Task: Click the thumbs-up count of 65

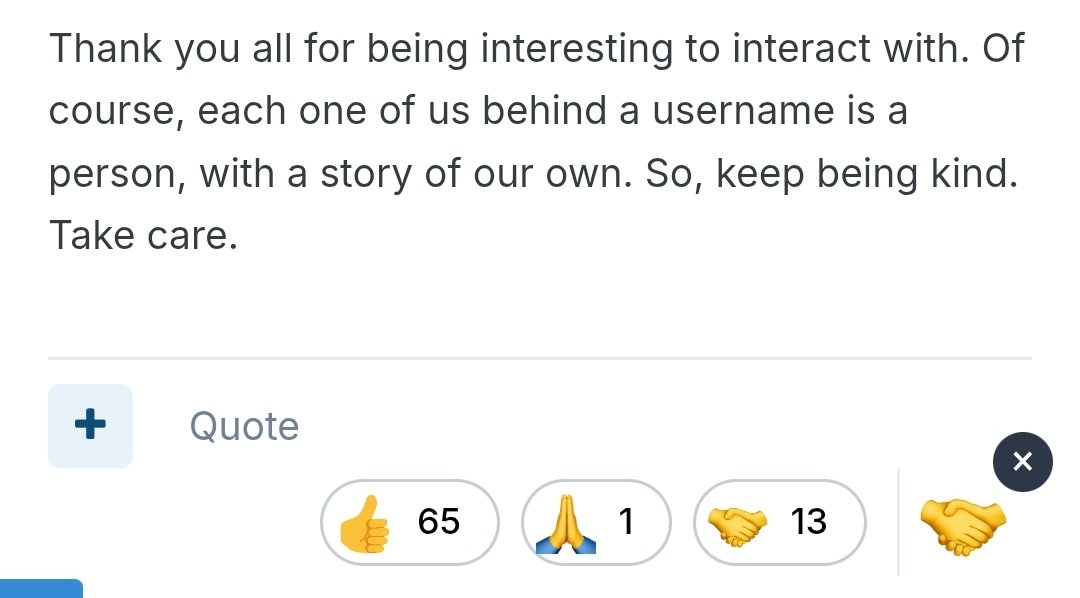Action: point(438,522)
